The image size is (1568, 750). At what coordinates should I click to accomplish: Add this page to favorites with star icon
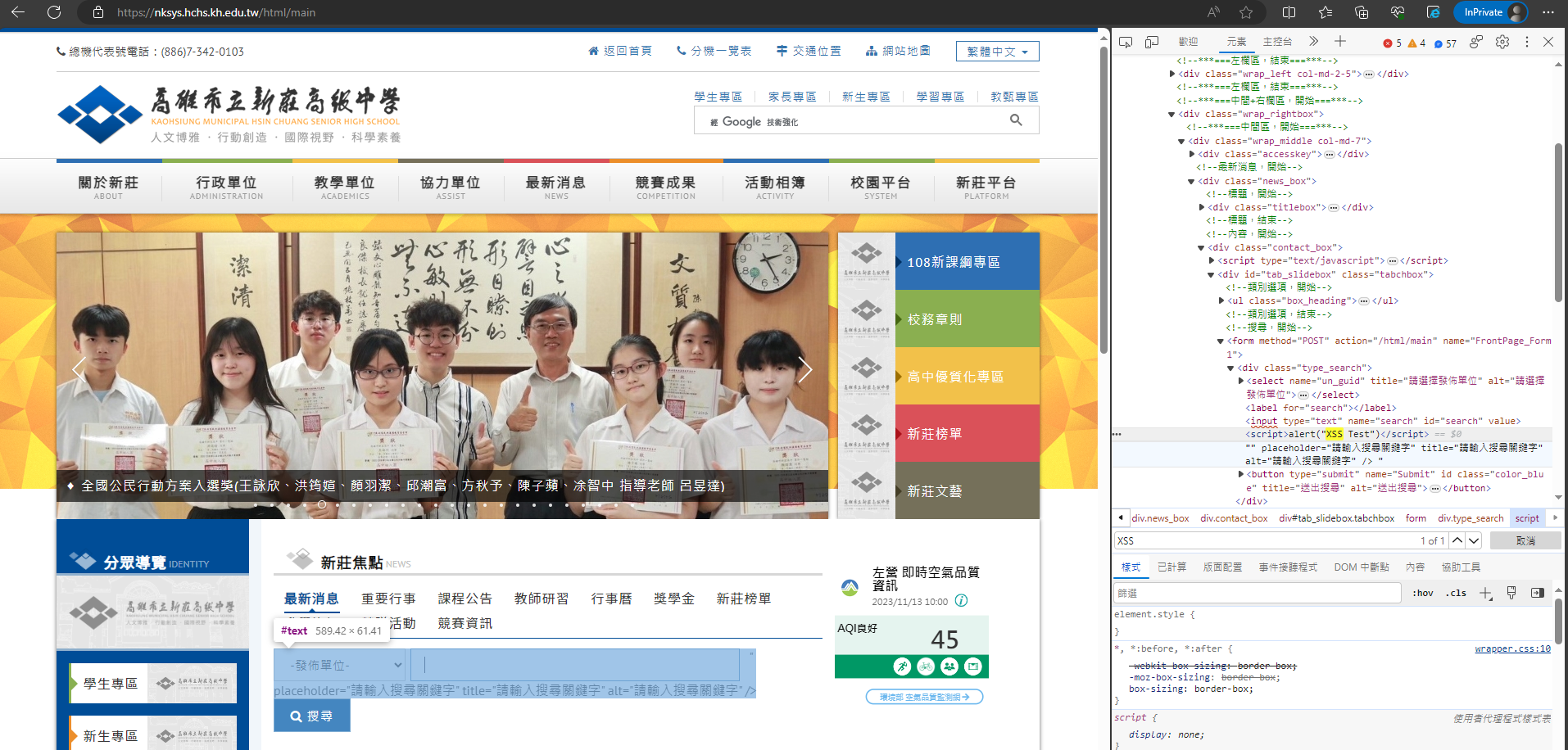tap(1246, 12)
